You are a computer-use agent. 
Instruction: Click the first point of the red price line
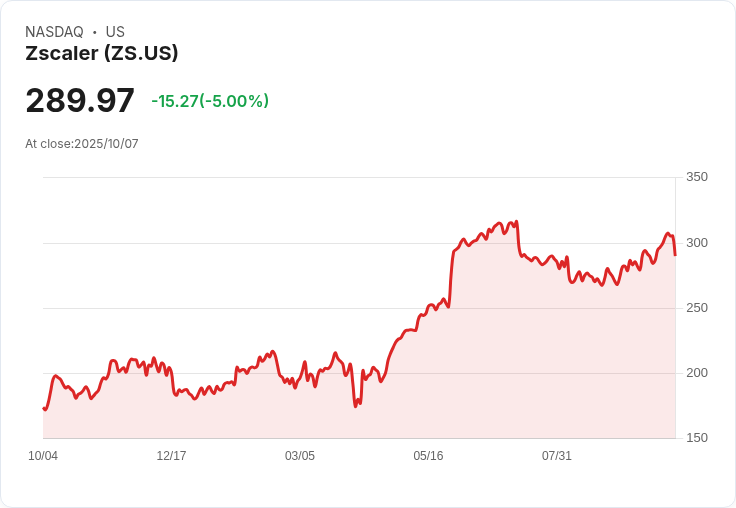coord(43,408)
